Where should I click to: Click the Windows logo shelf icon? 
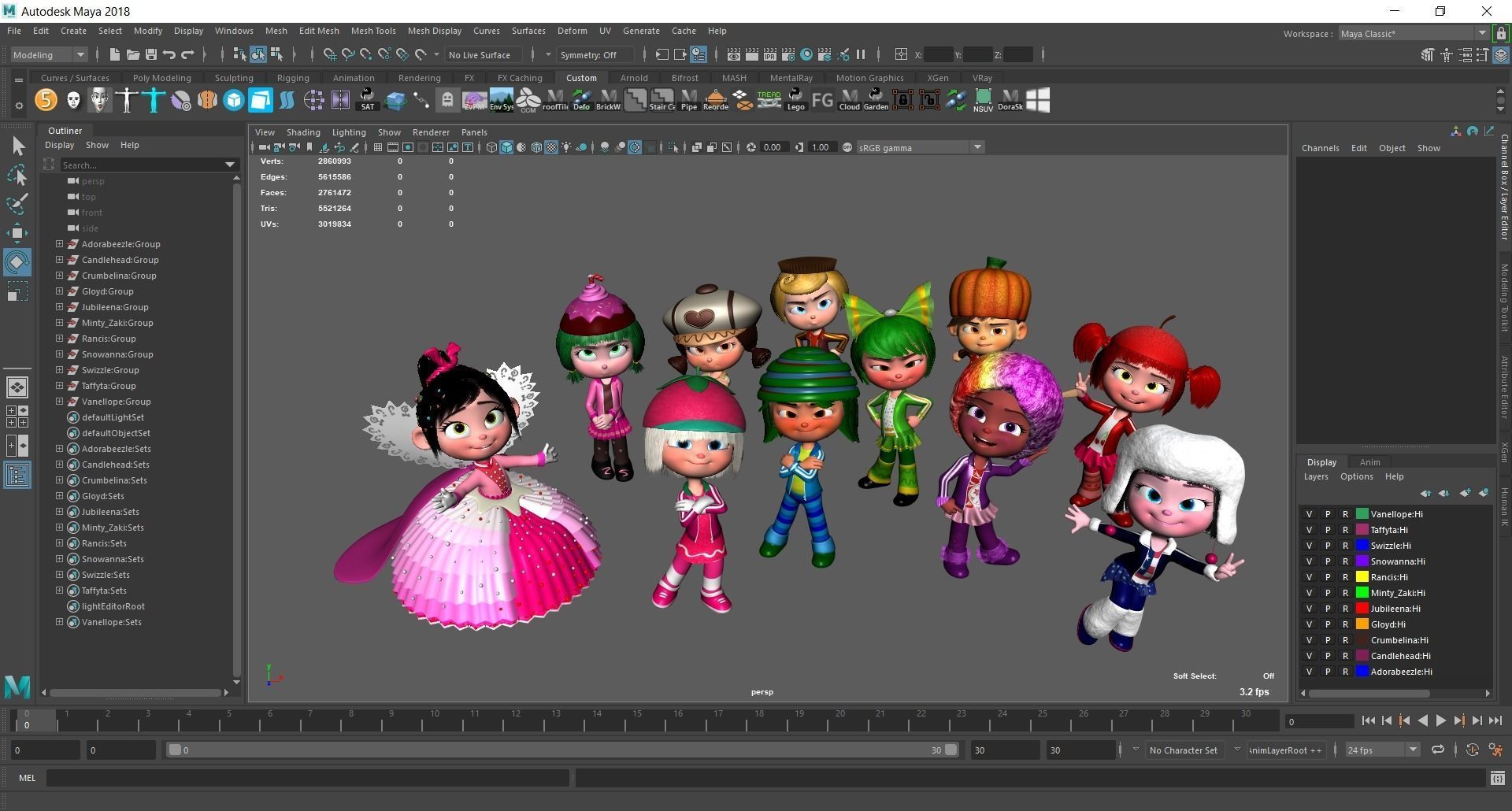coord(1037,100)
